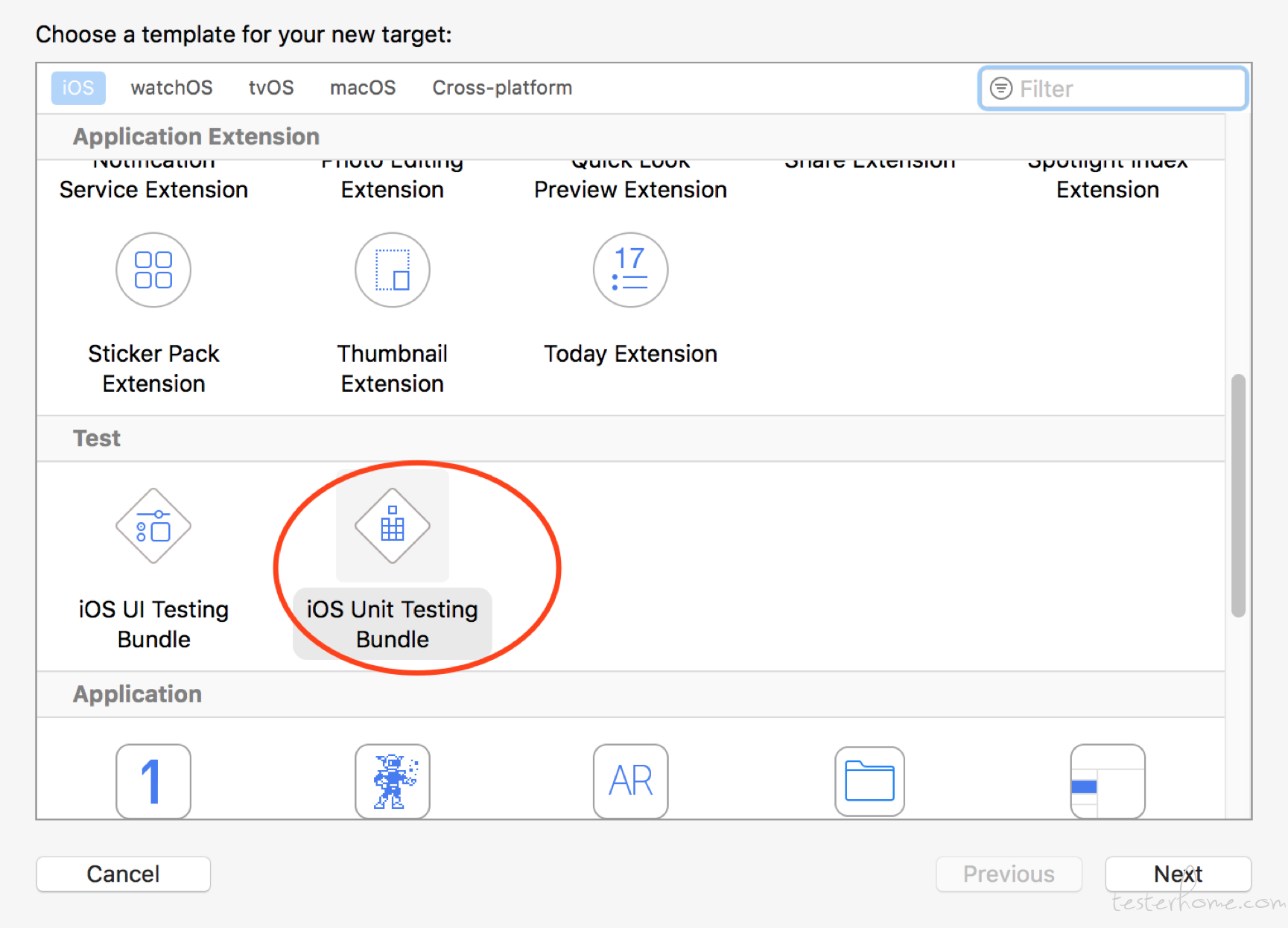This screenshot has height=928, width=1288.
Task: Switch to the Cross-platform tab
Action: tap(502, 88)
